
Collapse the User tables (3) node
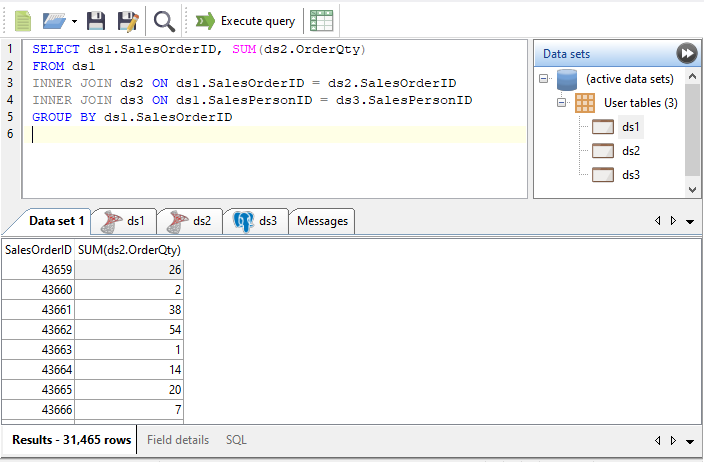(x=563, y=103)
